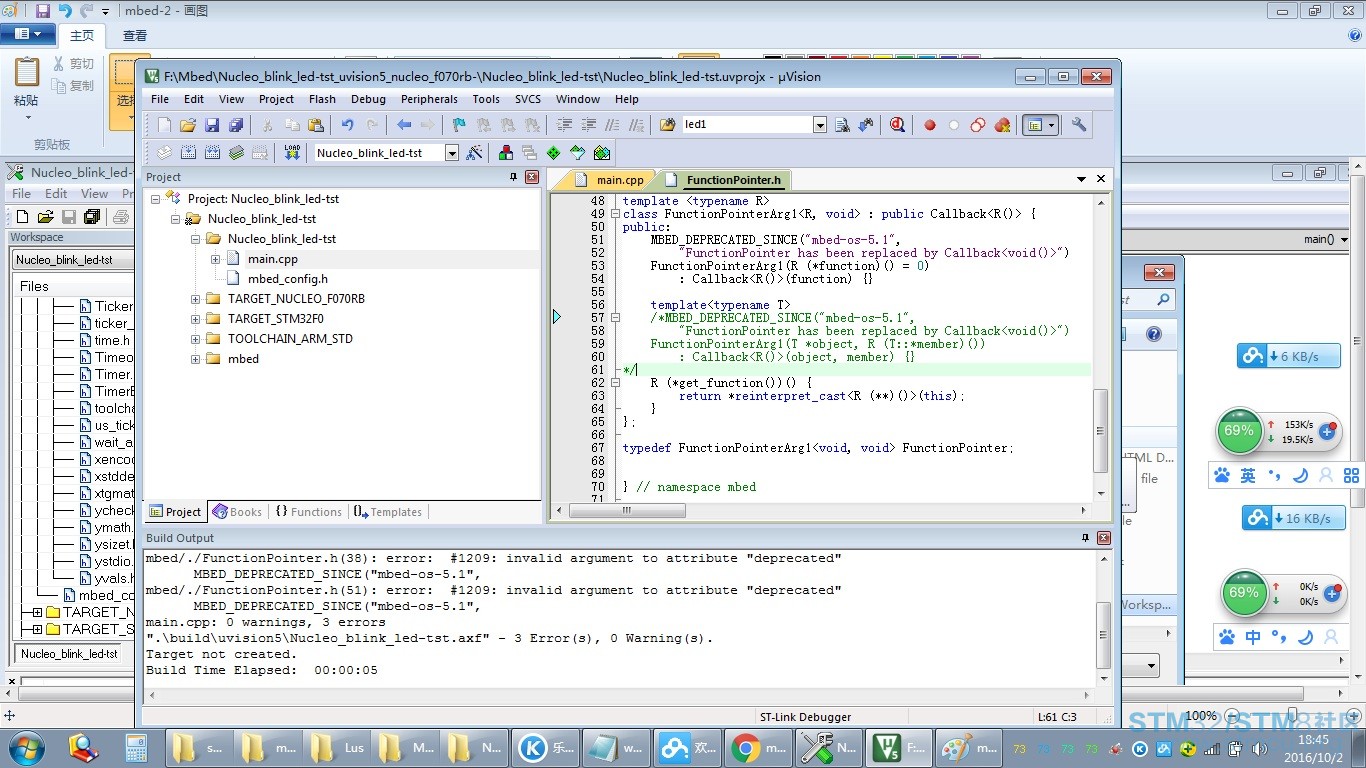Insert a bookmark using the flag icon
1366x768 pixels.
click(x=459, y=125)
